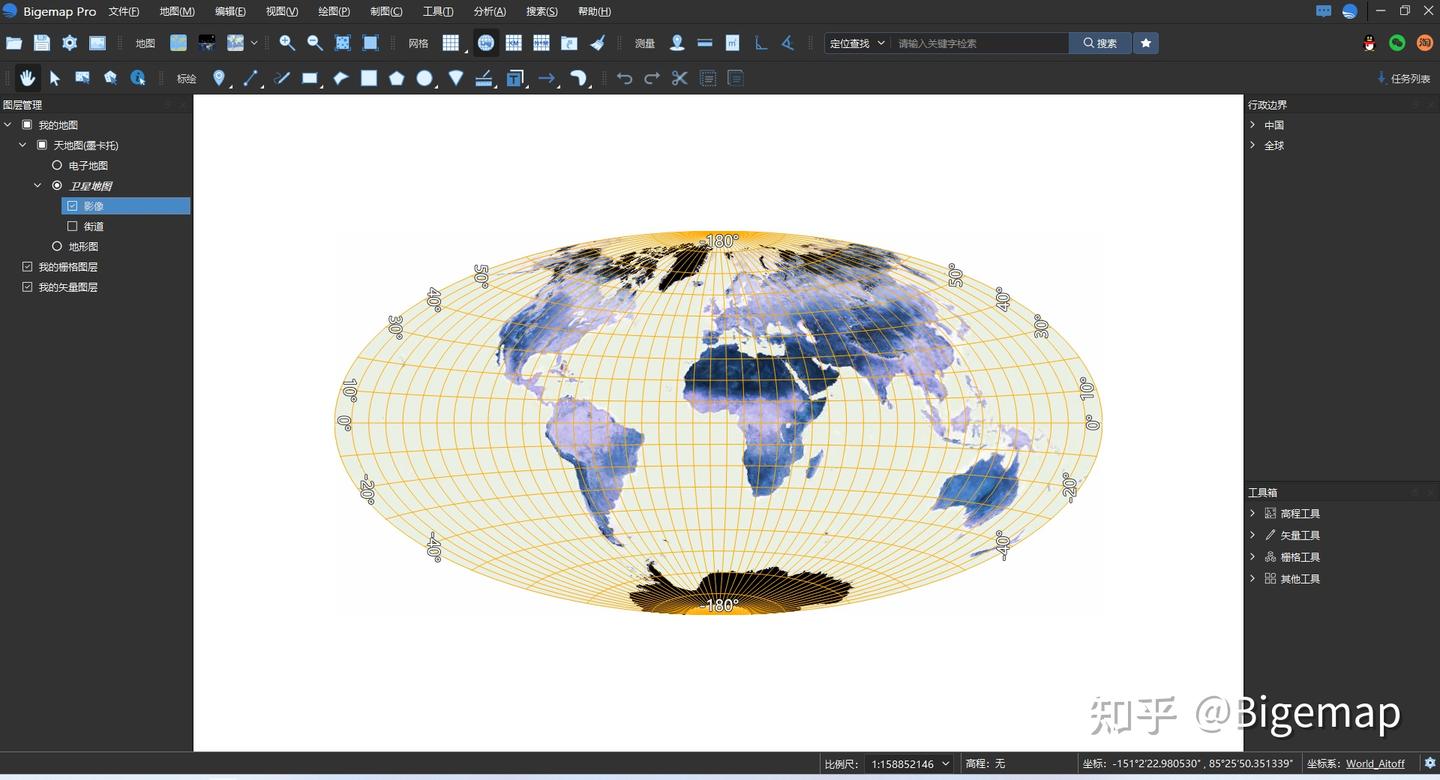Click the star favorites button

point(1146,43)
